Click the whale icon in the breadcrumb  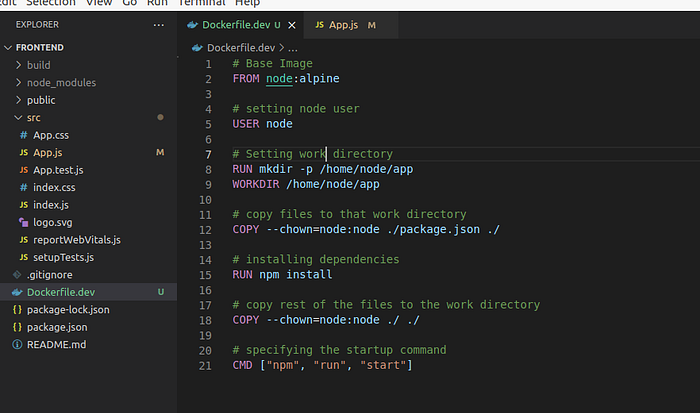(x=197, y=48)
